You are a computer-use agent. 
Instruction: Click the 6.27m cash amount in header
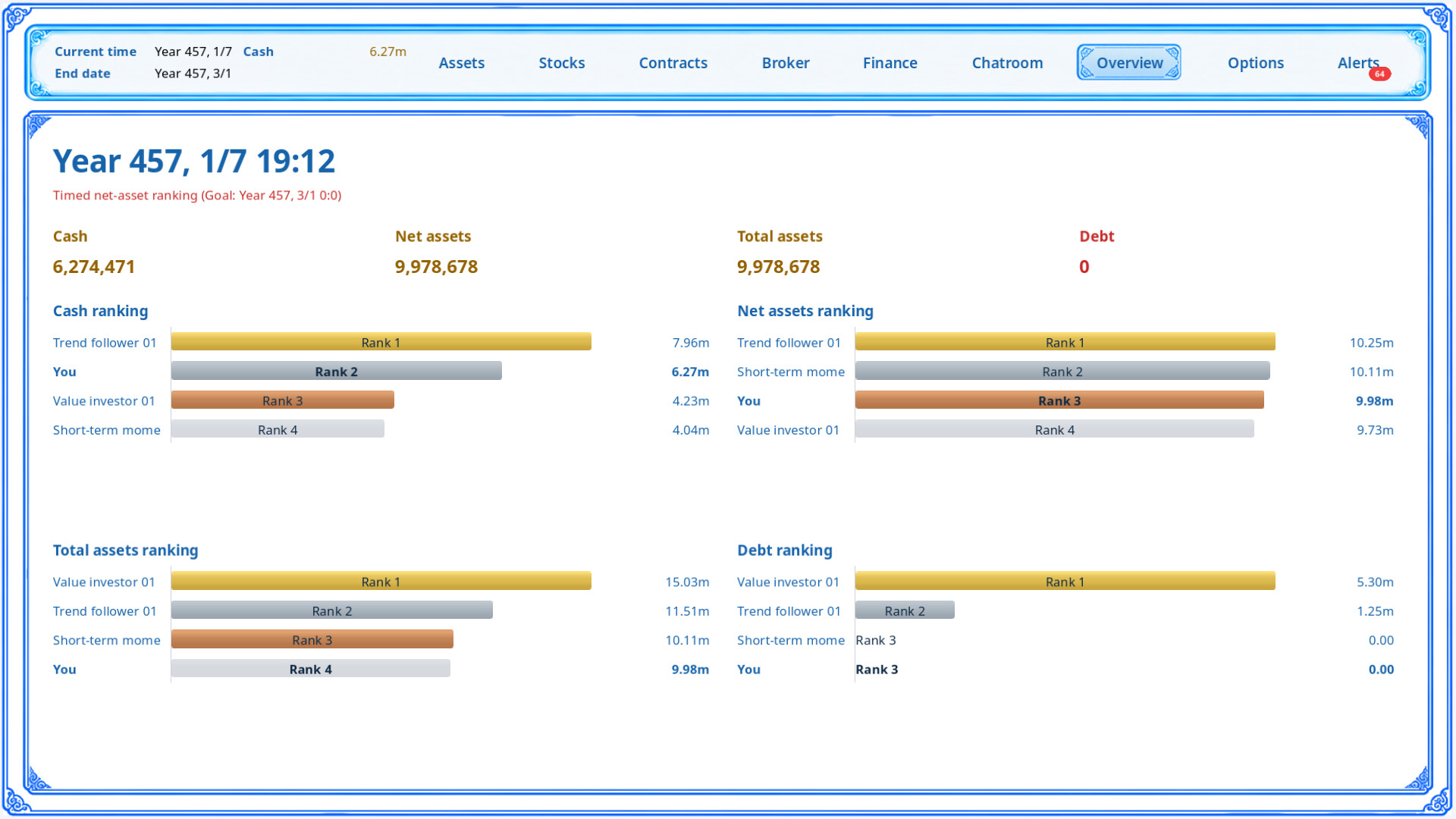coord(388,52)
